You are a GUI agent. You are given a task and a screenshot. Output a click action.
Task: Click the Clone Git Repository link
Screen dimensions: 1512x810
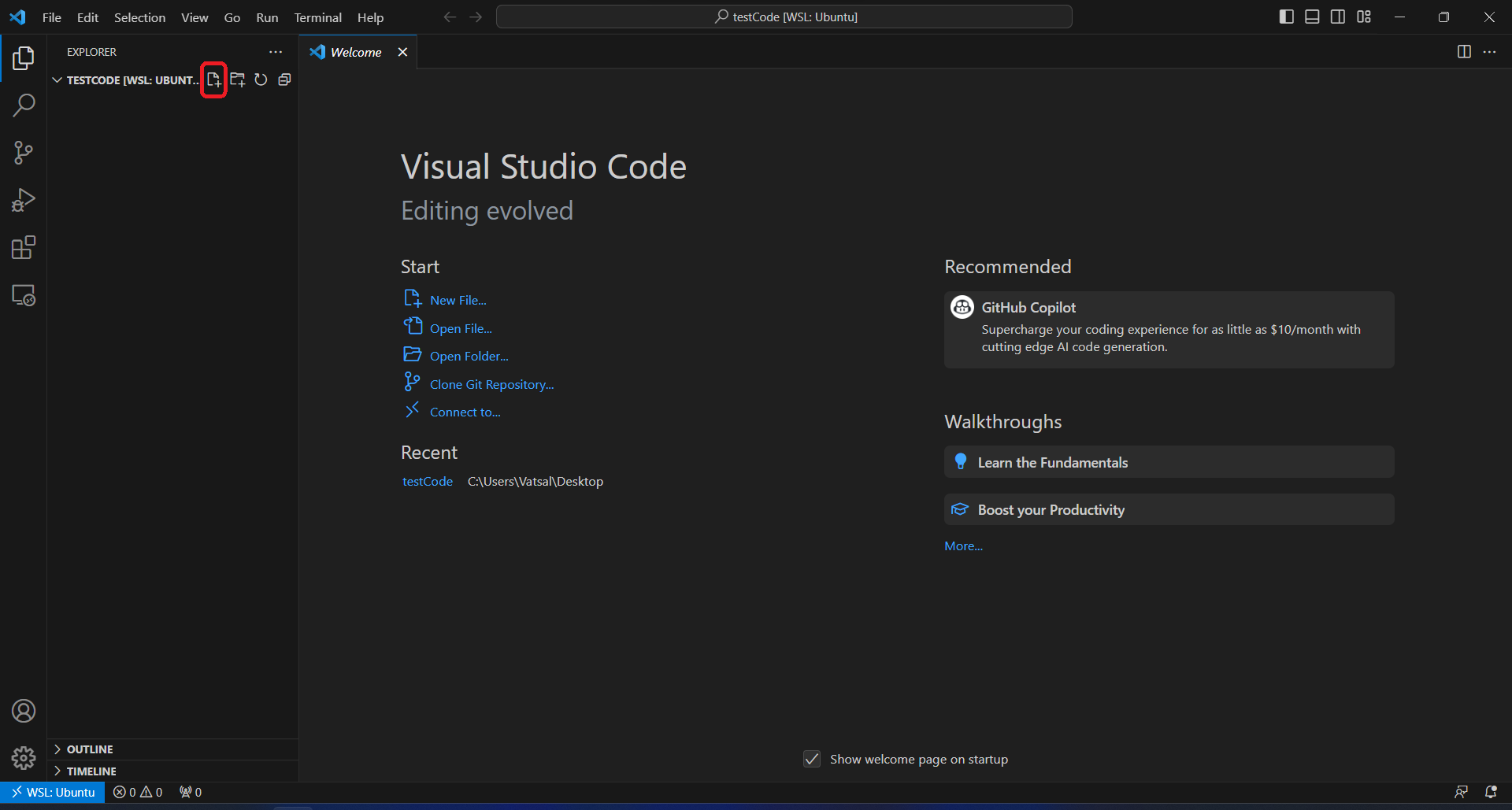pyautogui.click(x=491, y=384)
